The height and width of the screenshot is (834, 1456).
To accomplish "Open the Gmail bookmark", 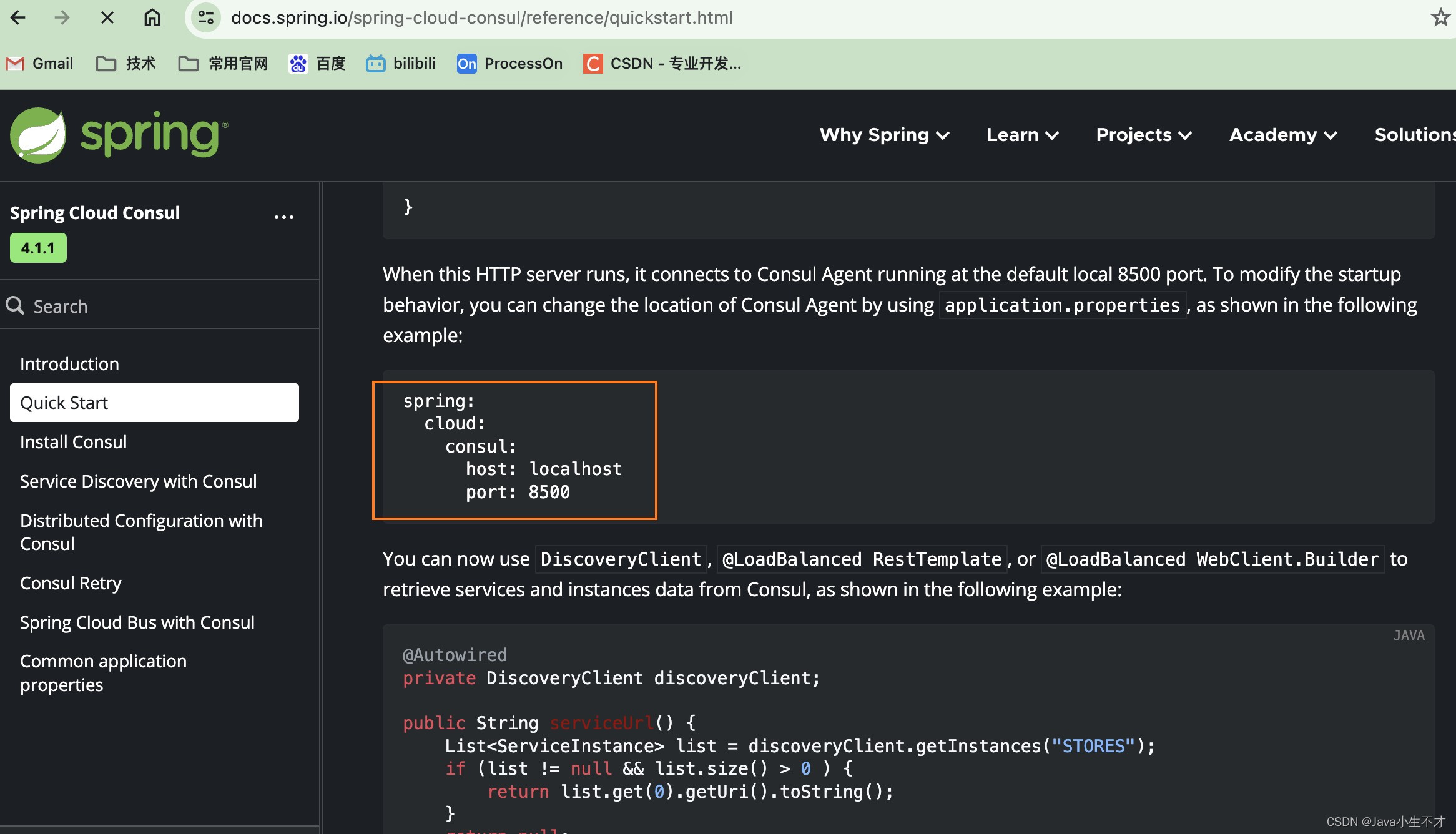I will pyautogui.click(x=39, y=64).
